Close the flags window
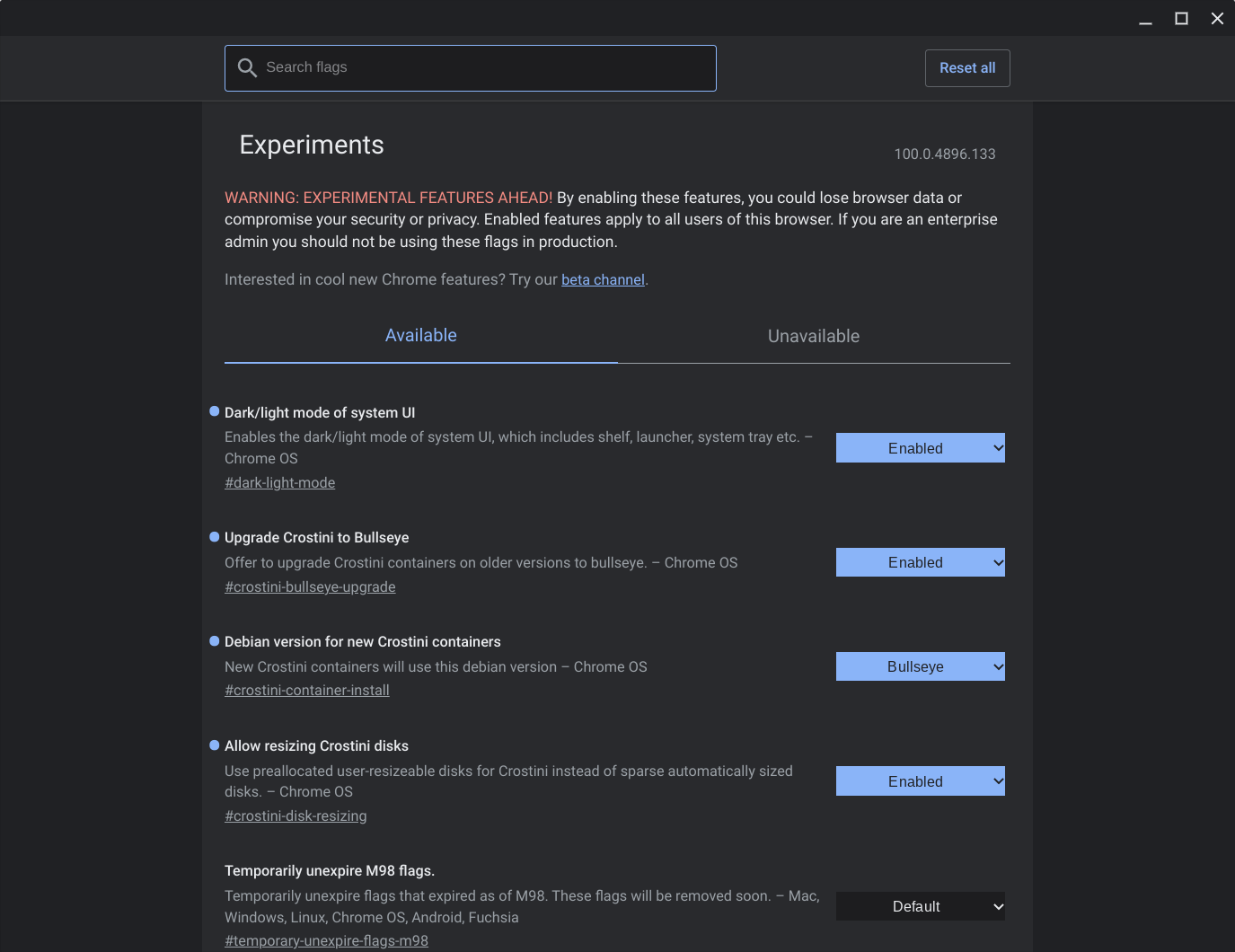Screen dimensions: 1235x952 pyautogui.click(x=1217, y=19)
